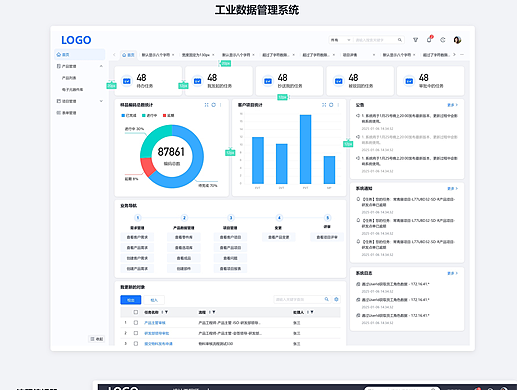Click the LOGO in the top-left corner
The width and height of the screenshot is (520, 390).
pyautogui.click(x=76, y=40)
